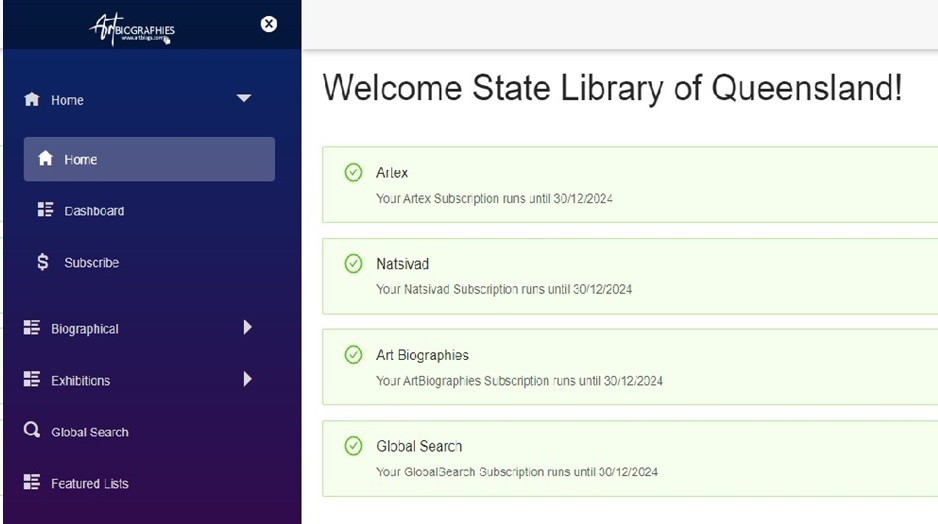Select the highlighted Home submenu item
This screenshot has width=938, height=524.
click(149, 159)
